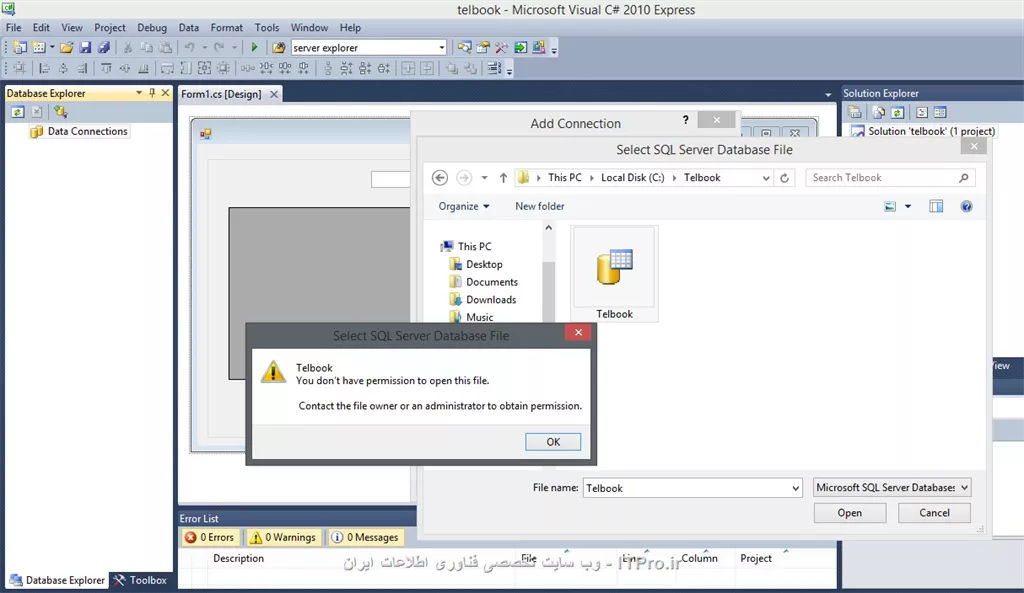Expand the address bar path history dropdown
Image resolution: width=1024 pixels, height=593 pixels.
point(765,178)
